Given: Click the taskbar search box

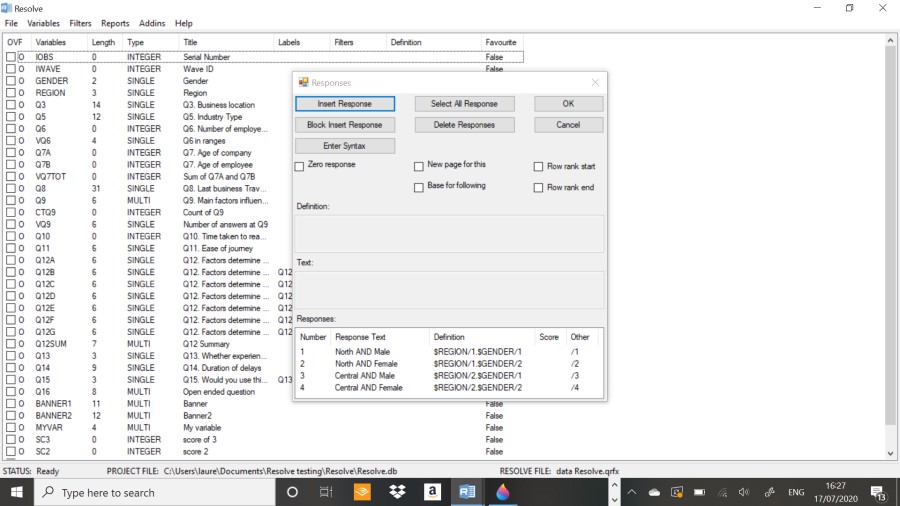Looking at the screenshot, I should click(155, 492).
